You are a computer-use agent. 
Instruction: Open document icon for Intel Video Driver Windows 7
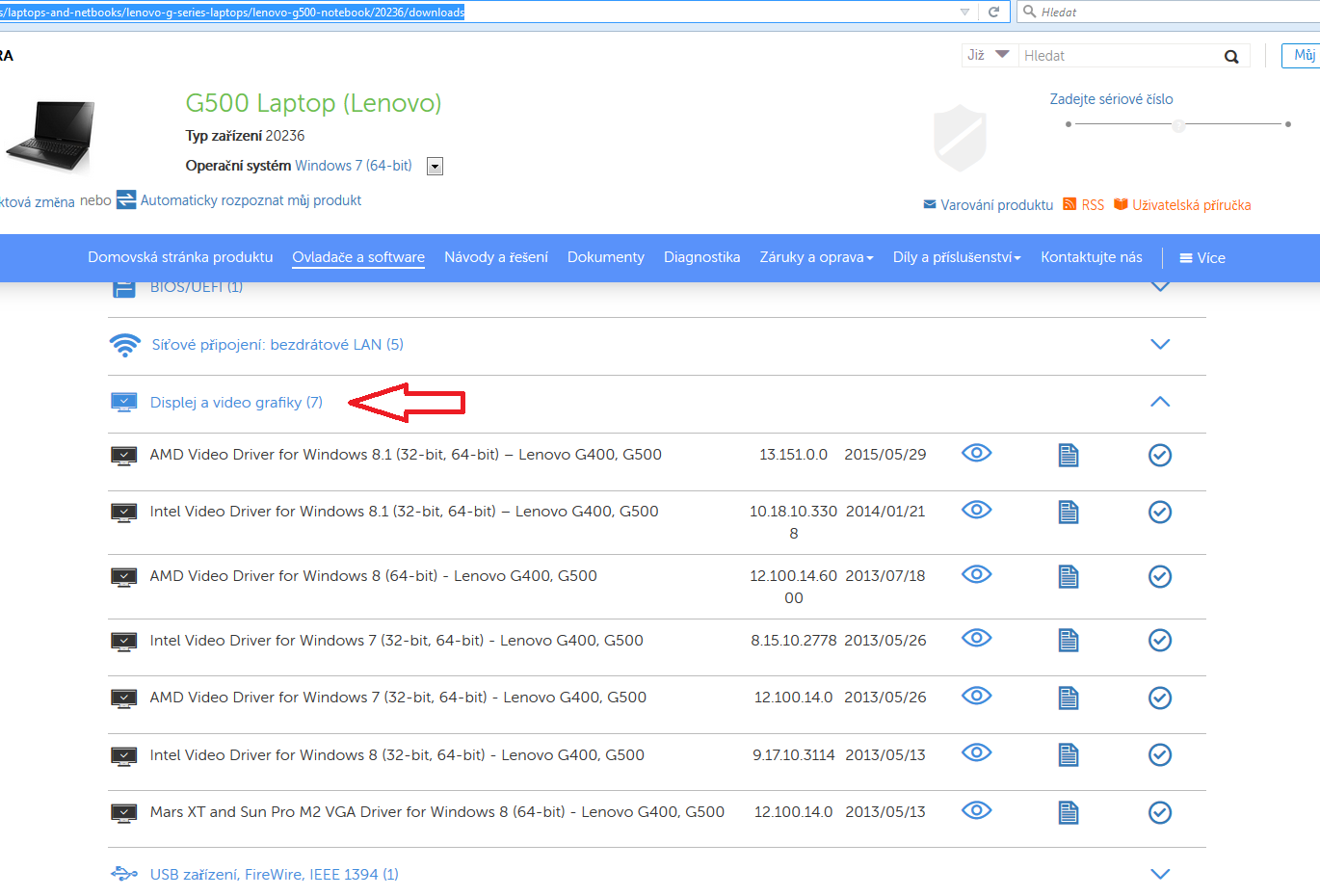[x=1069, y=640]
